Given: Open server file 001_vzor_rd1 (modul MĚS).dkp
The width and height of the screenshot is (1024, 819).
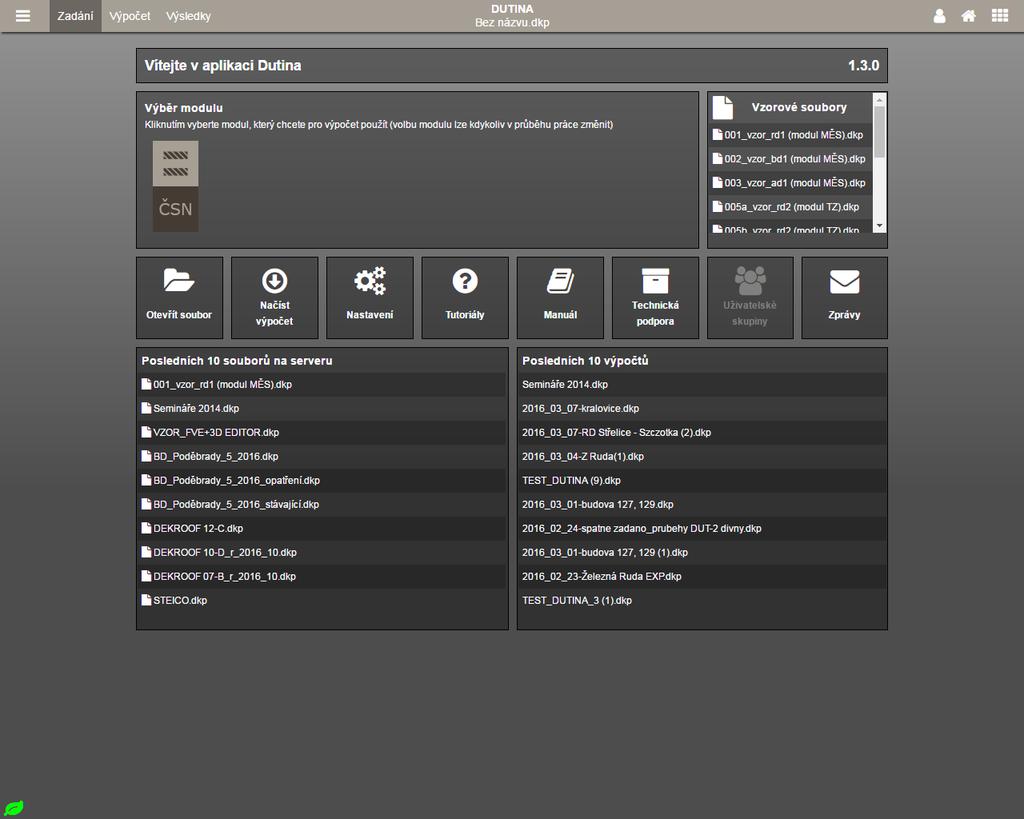Looking at the screenshot, I should click(x=322, y=385).
